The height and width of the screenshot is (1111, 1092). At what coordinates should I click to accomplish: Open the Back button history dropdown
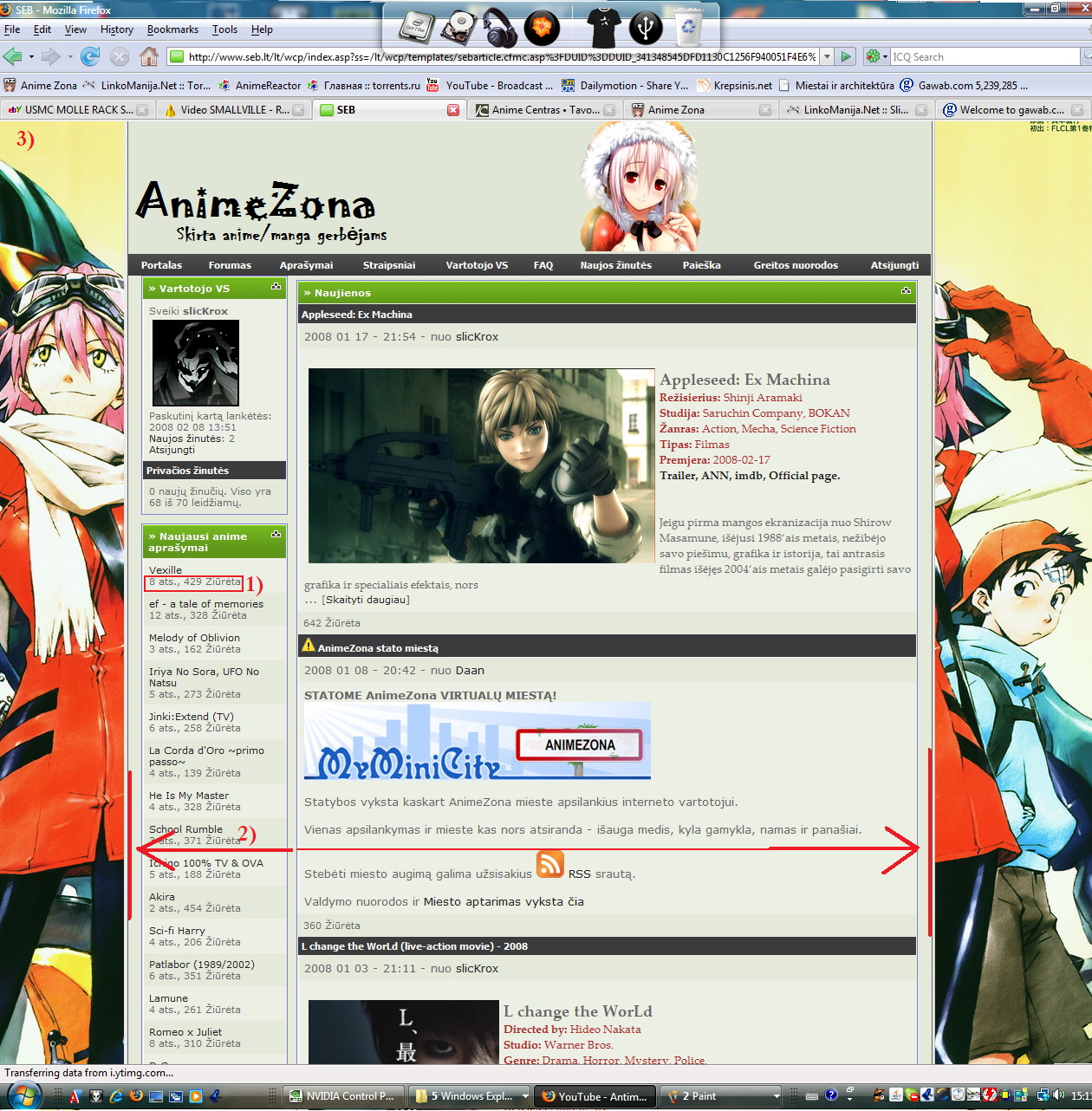(x=31, y=57)
